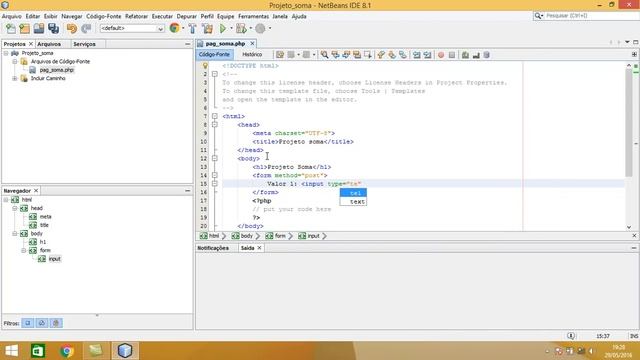The image size is (640, 360).
Task: Collapse the Projeto_soma project node
Action: pyautogui.click(x=6, y=53)
